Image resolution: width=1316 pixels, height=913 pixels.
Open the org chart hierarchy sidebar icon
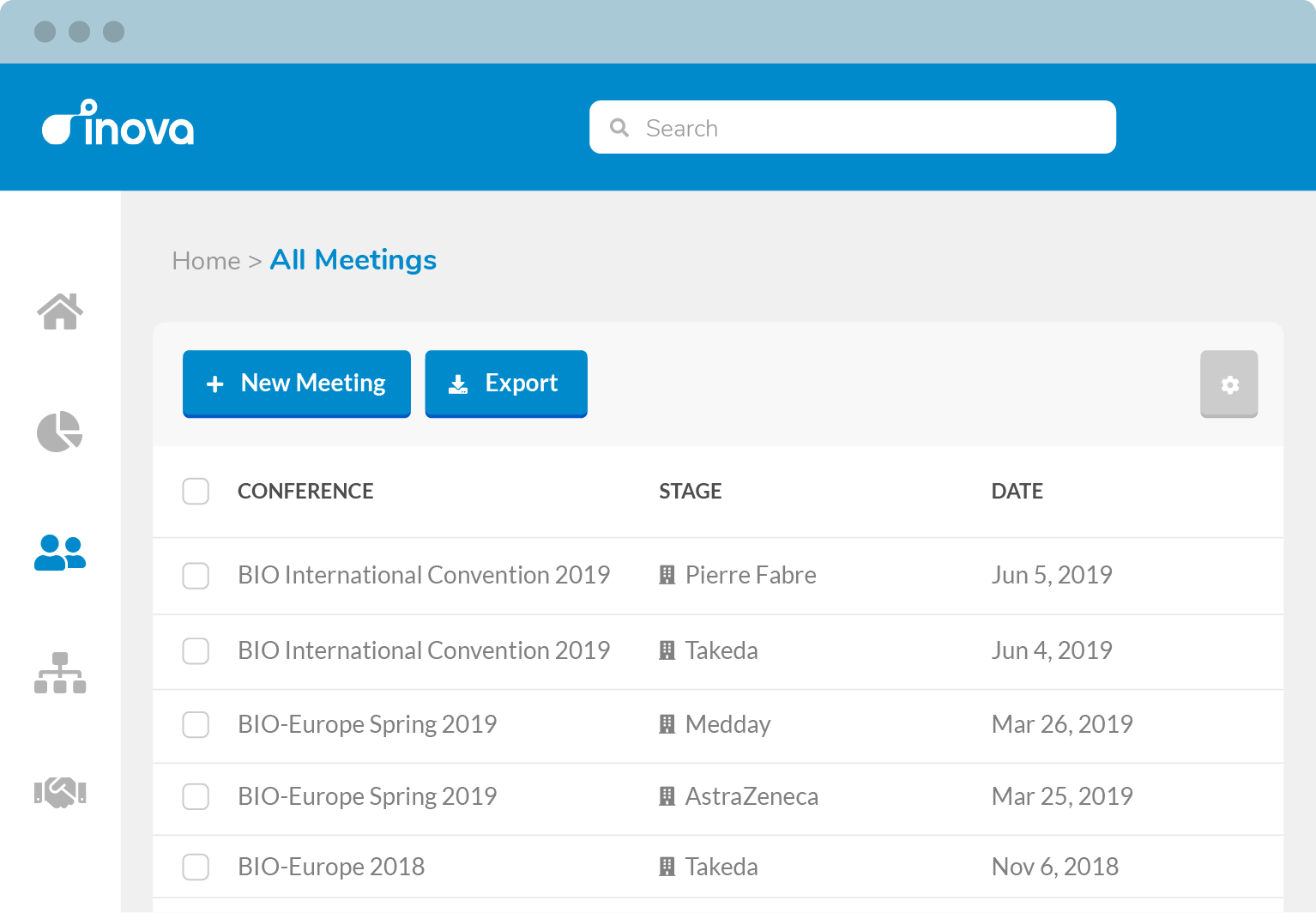pyautogui.click(x=60, y=673)
